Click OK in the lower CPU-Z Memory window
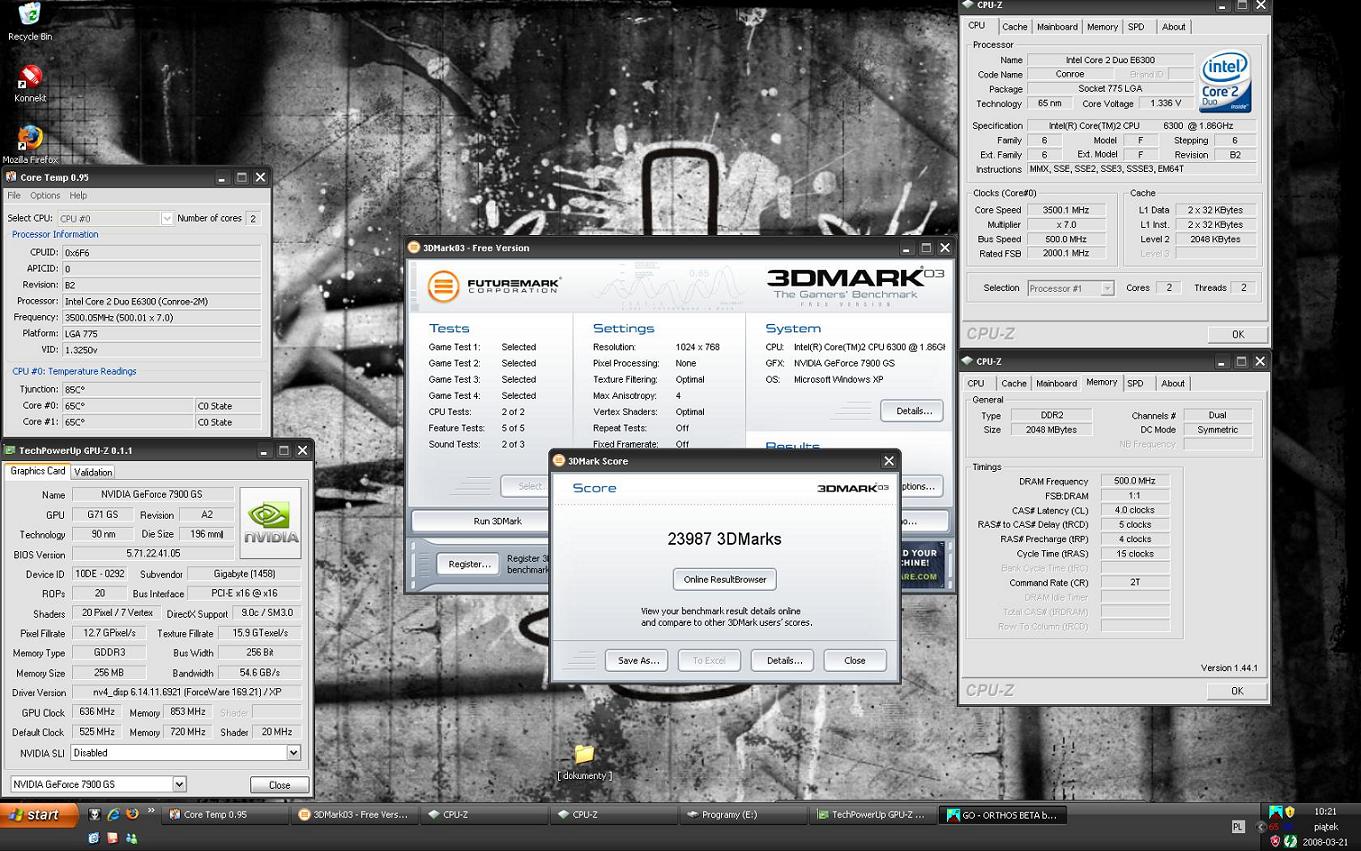Viewport: 1361px width, 851px height. [x=1237, y=691]
